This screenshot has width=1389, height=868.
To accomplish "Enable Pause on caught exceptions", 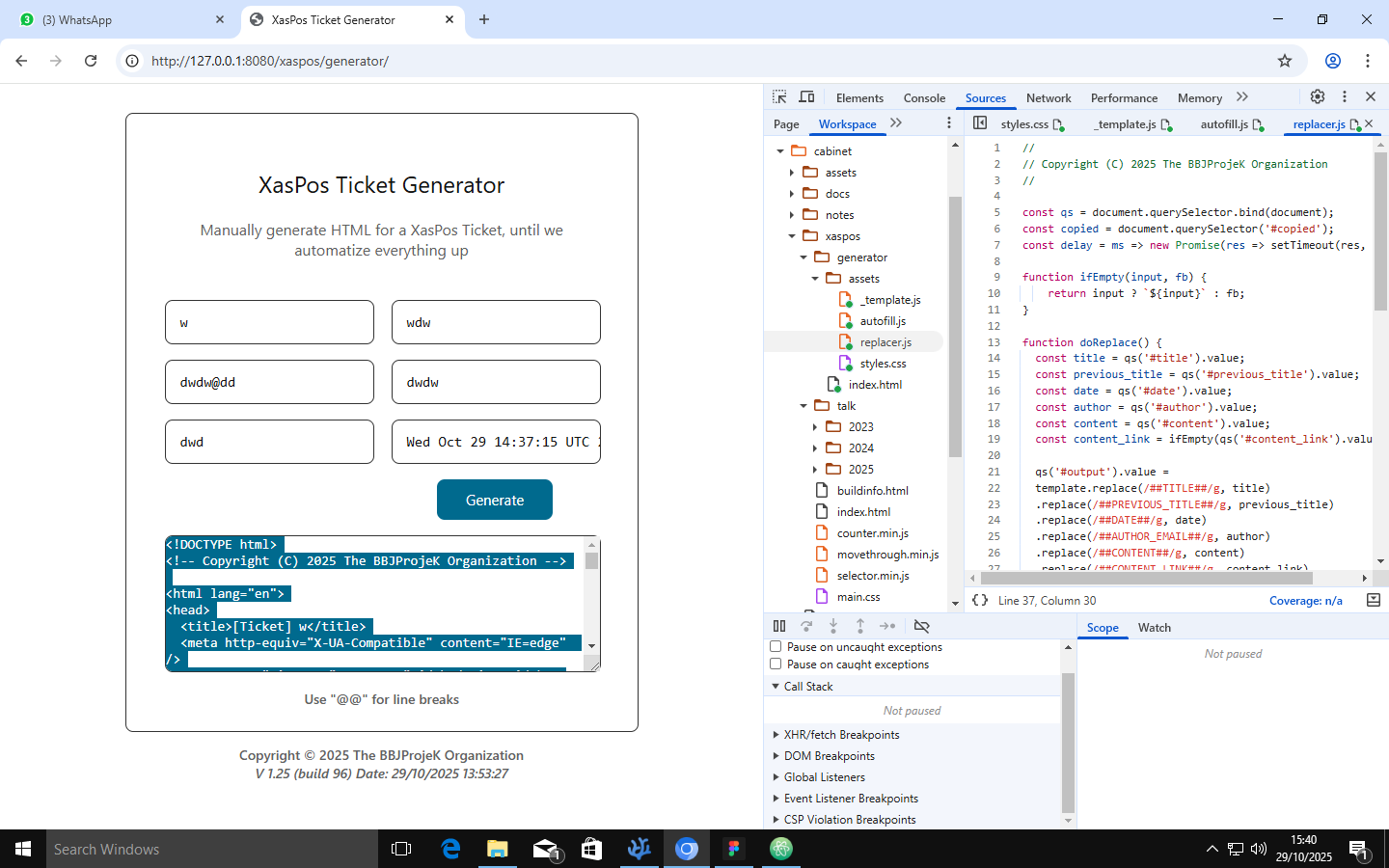I will 776,665.
